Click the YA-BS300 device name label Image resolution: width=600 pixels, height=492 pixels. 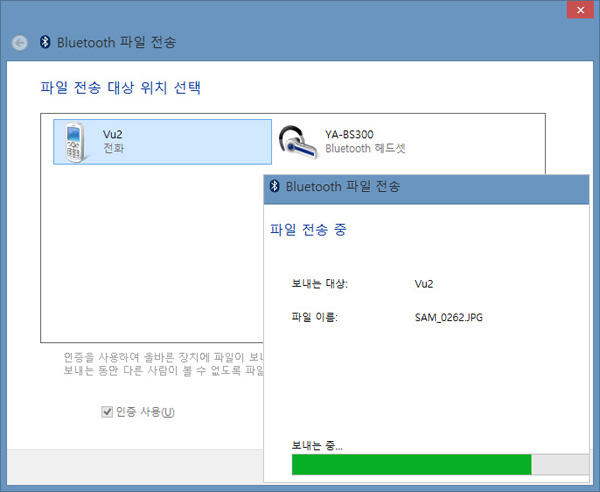click(x=349, y=134)
